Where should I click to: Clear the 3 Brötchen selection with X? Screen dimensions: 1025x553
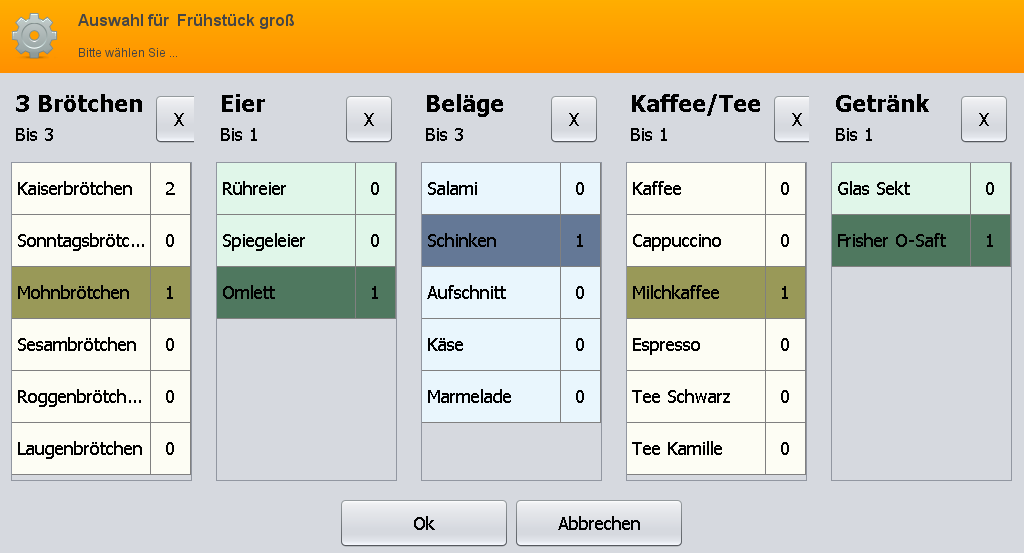[176, 119]
